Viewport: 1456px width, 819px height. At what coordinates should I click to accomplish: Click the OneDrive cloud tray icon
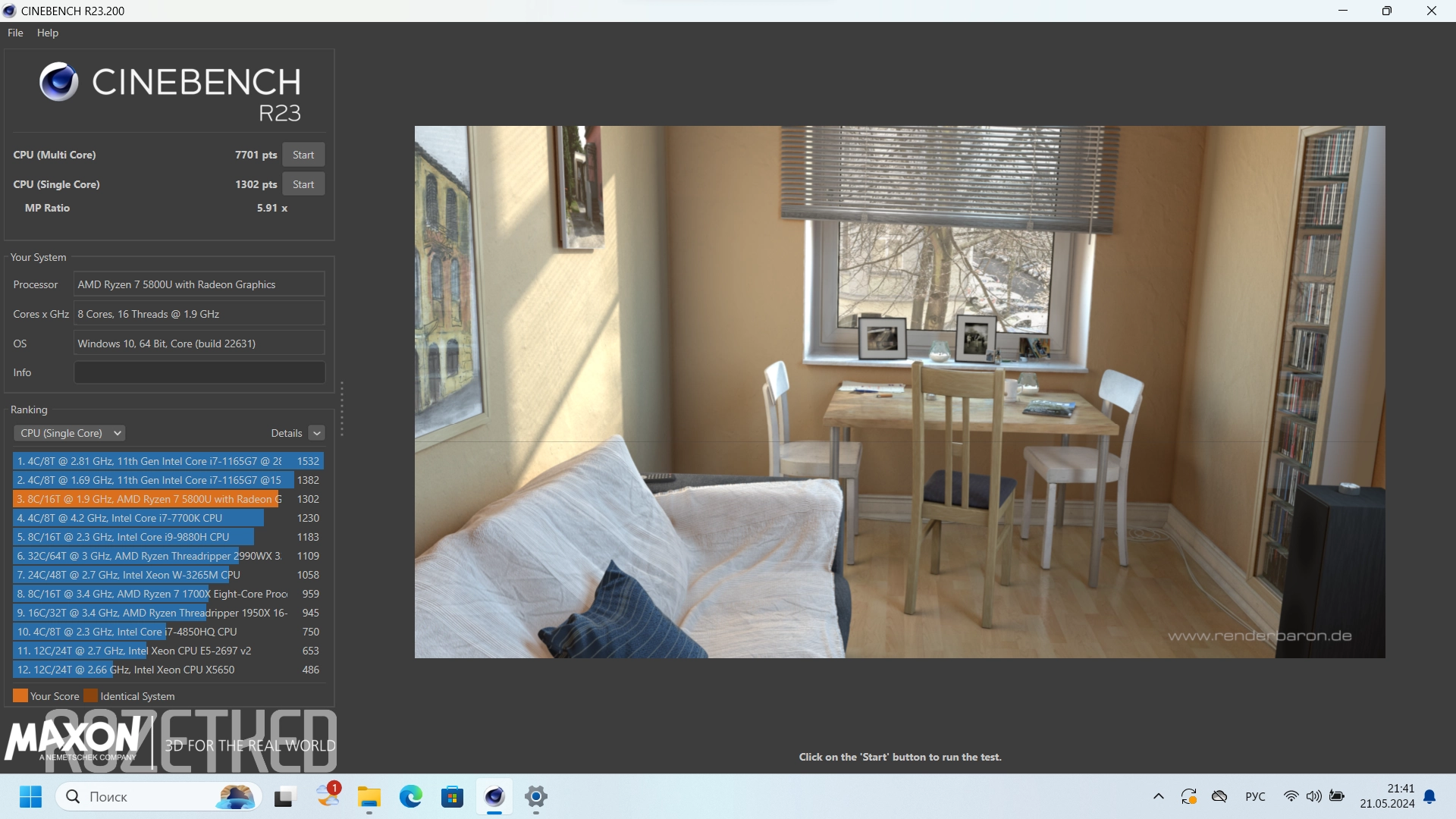tap(1219, 796)
